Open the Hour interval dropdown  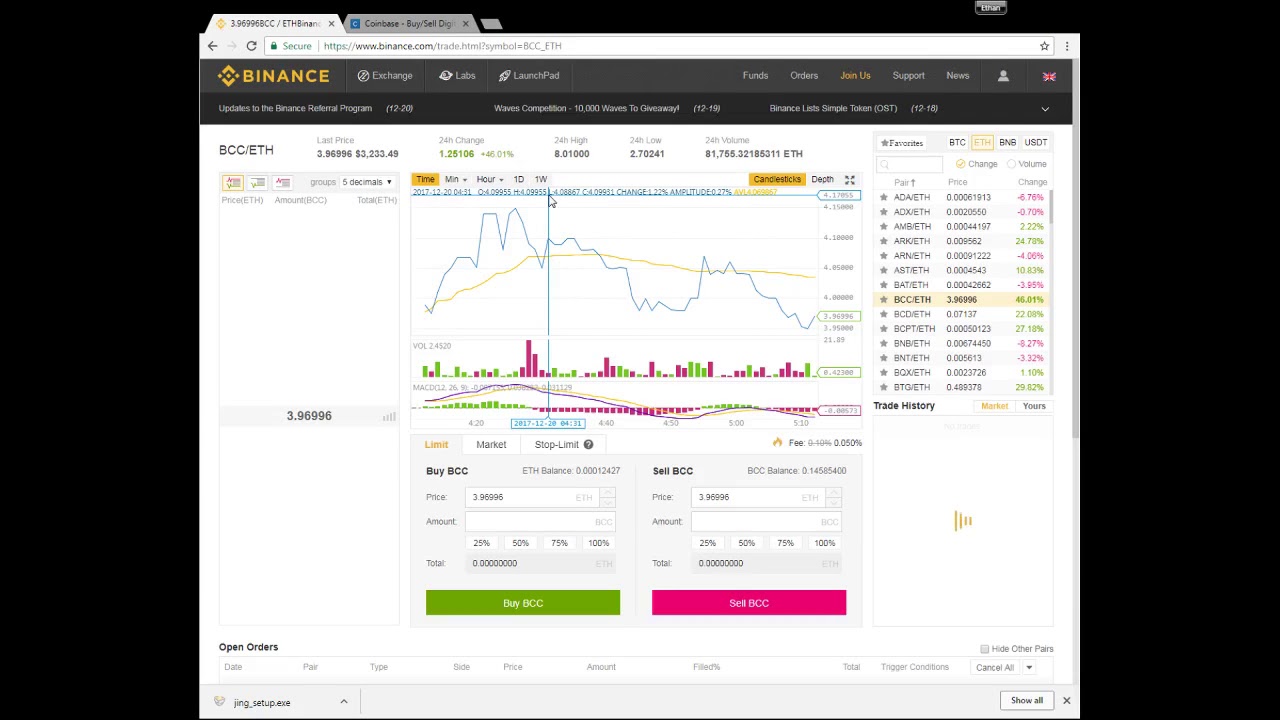coord(489,180)
